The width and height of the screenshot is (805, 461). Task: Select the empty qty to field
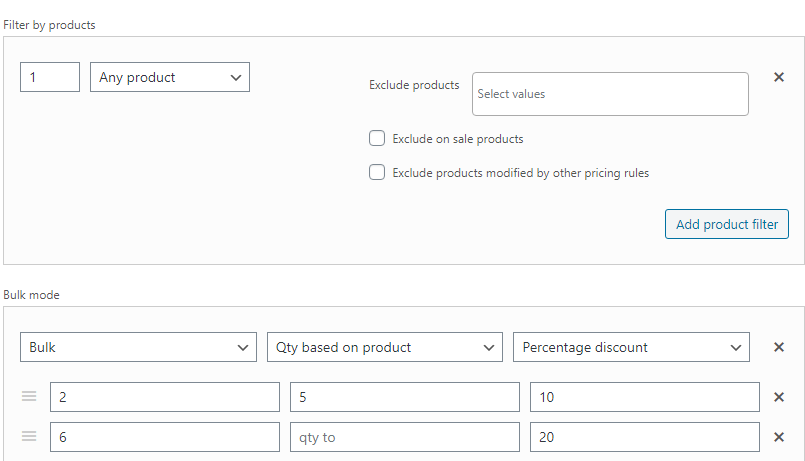click(405, 437)
